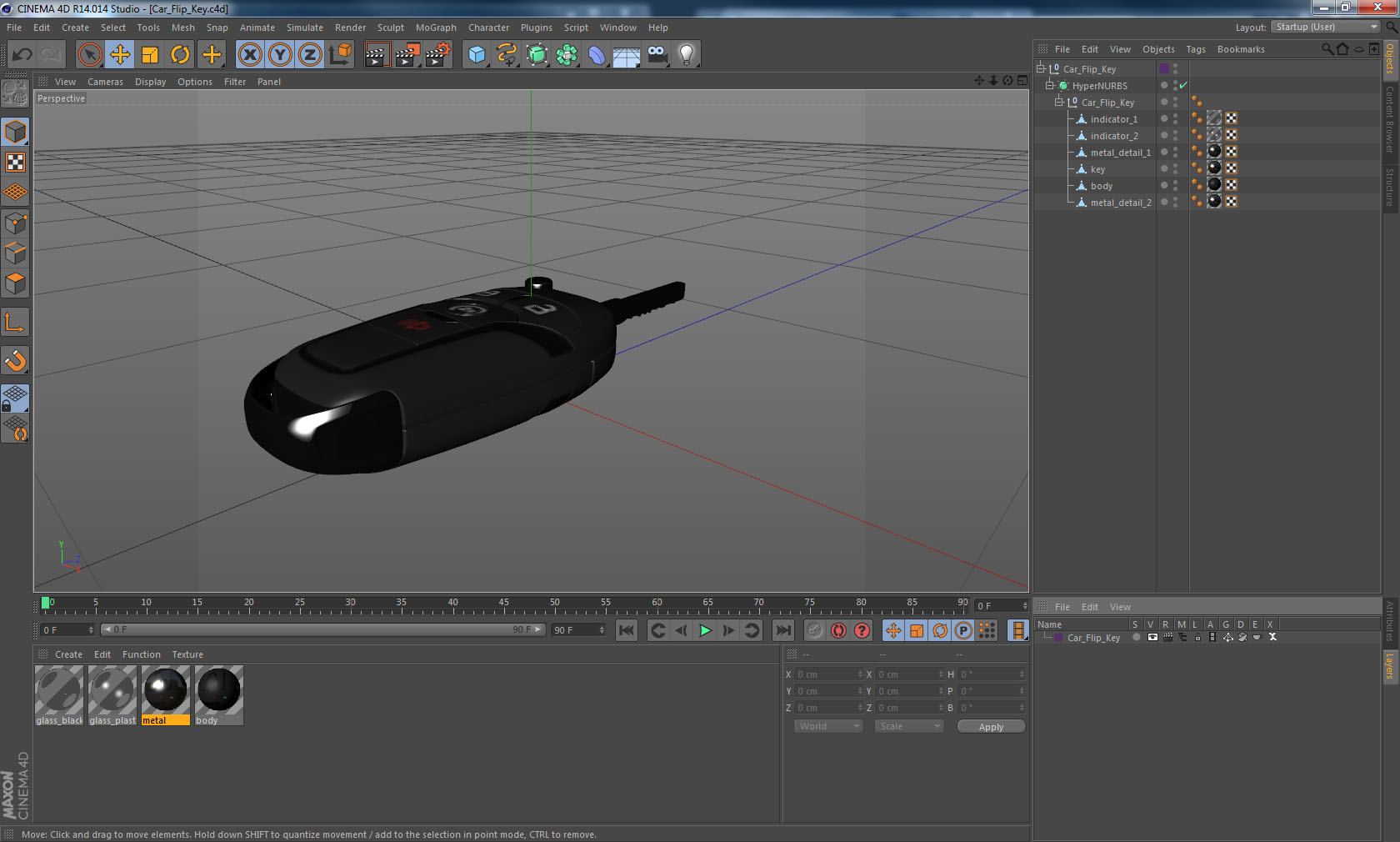Switch to Texture mode checkerboard icon
Viewport: 1400px width, 842px height.
(15, 162)
